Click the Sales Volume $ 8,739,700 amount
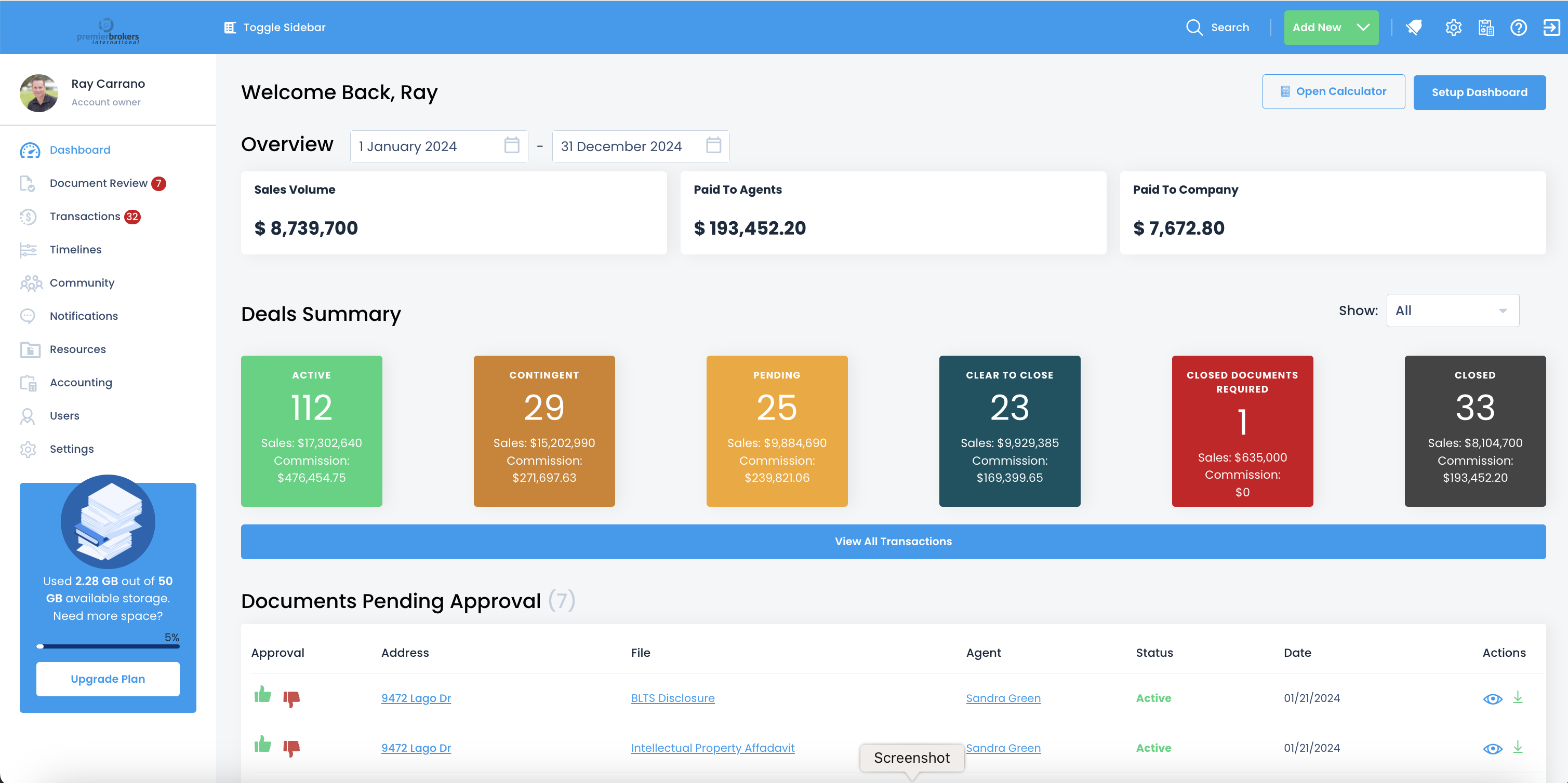 point(306,228)
